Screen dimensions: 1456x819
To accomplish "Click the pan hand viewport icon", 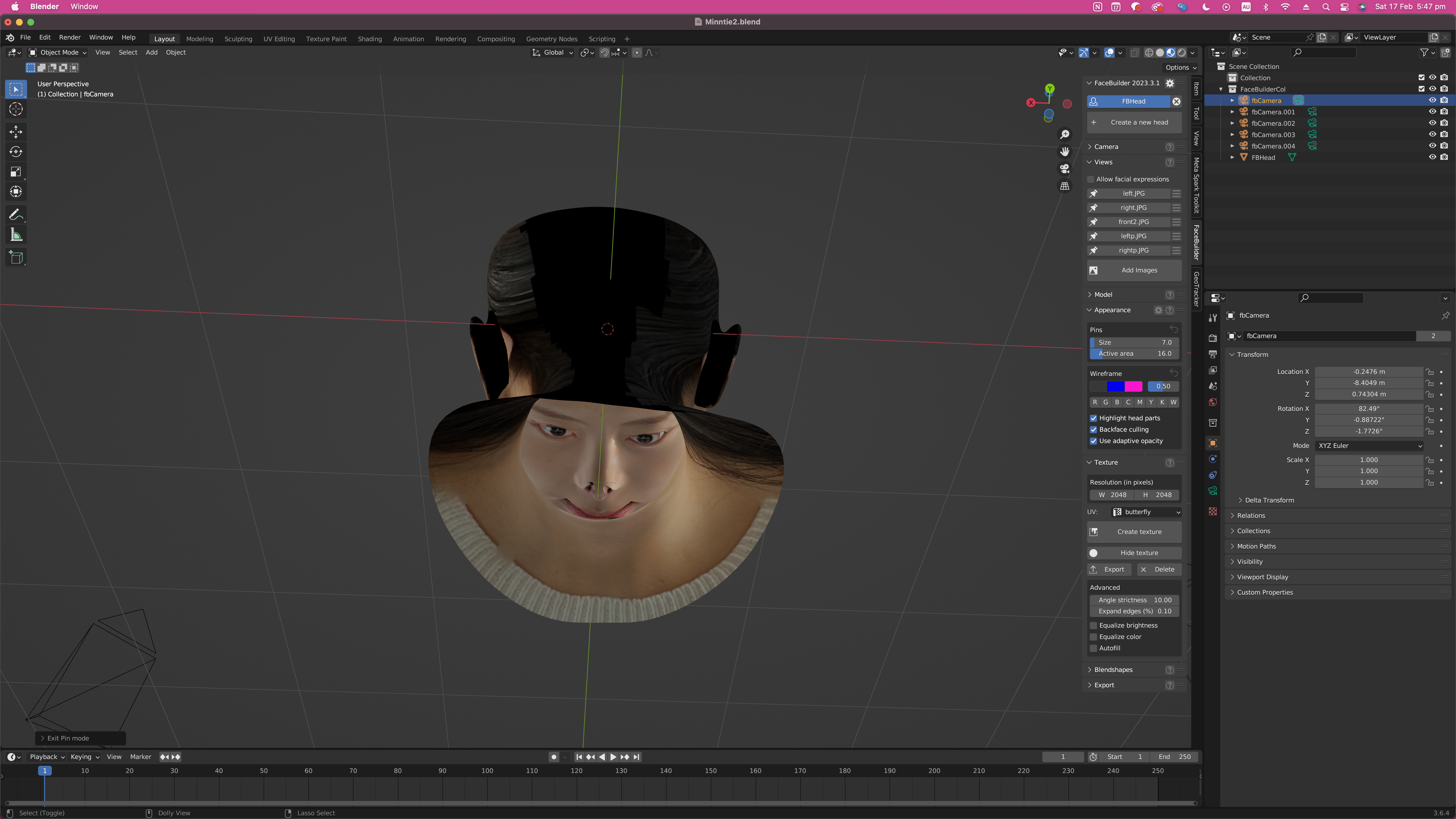I will click(1064, 152).
